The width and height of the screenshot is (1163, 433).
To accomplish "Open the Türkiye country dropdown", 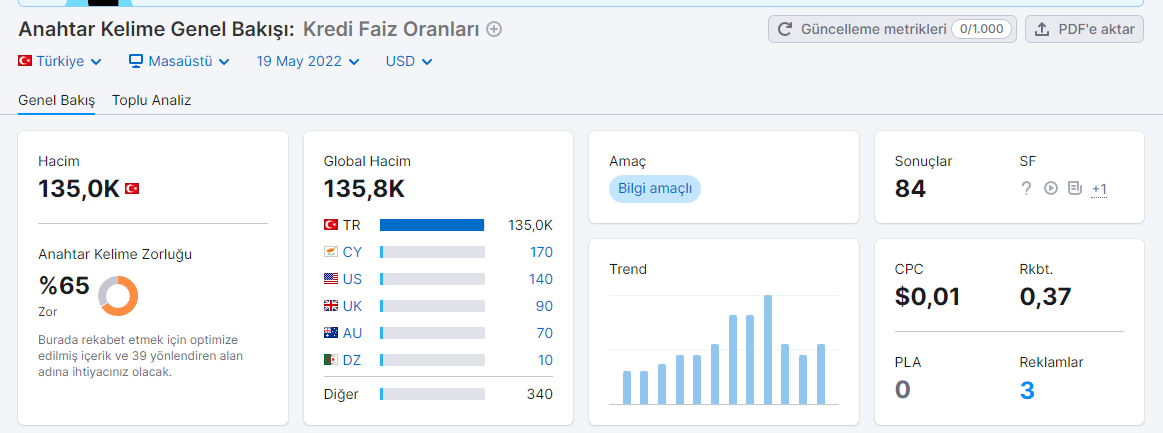I will [60, 62].
